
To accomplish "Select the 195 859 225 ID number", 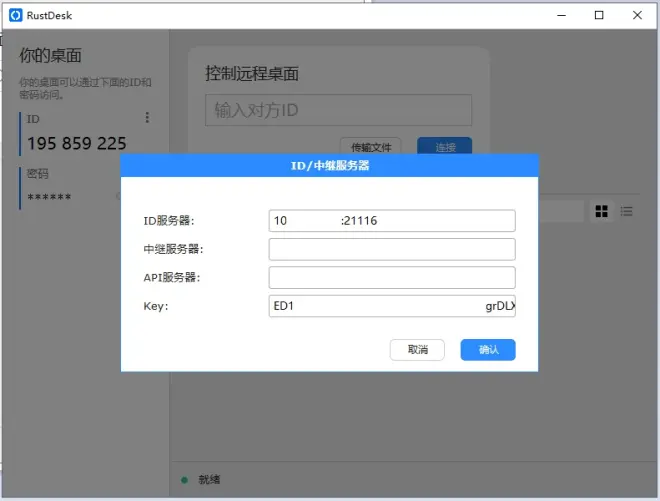I will 77,143.
